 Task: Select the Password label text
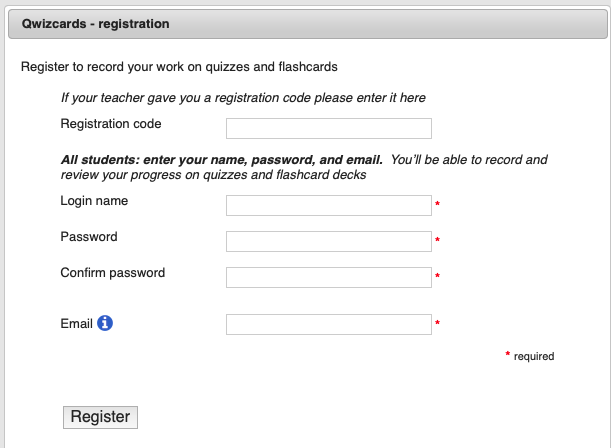[89, 237]
